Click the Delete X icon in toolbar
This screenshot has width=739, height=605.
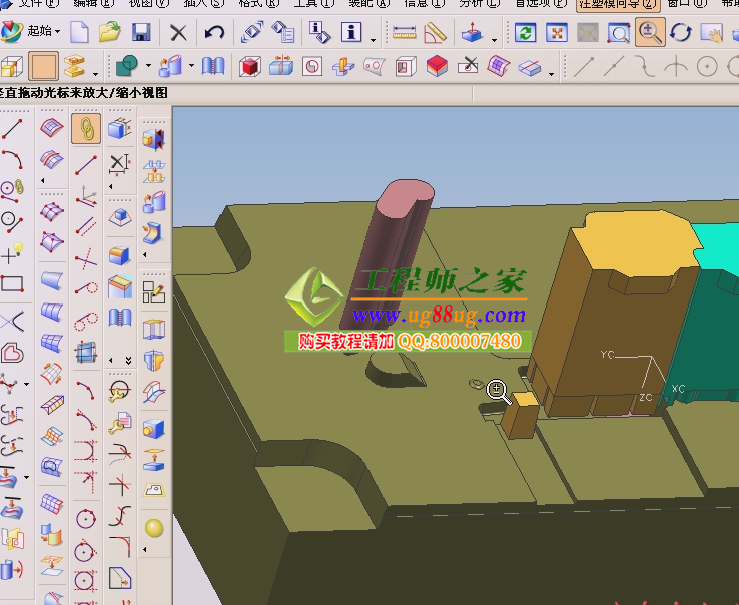pos(178,33)
